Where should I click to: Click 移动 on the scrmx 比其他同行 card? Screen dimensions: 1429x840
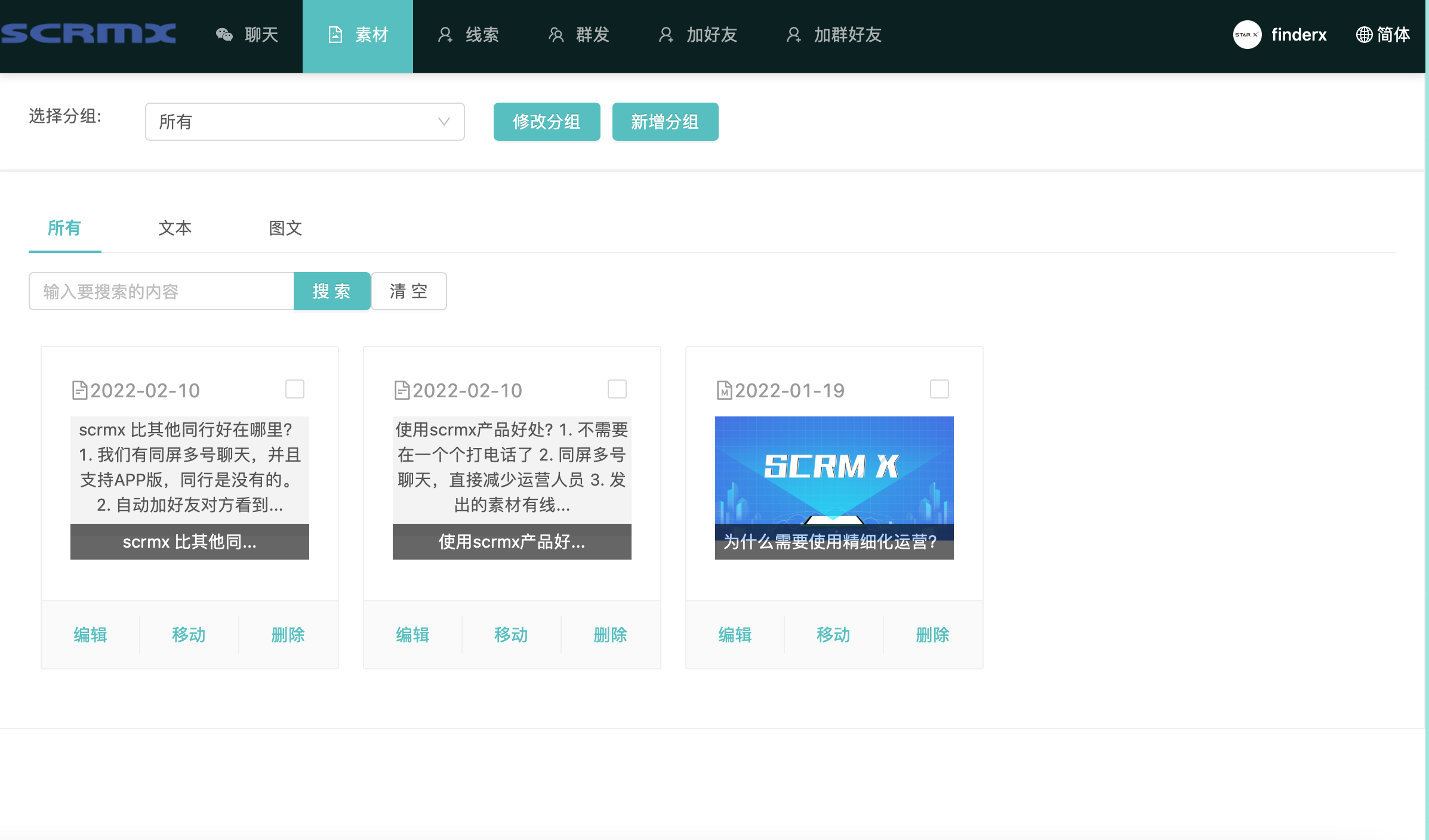click(x=189, y=635)
